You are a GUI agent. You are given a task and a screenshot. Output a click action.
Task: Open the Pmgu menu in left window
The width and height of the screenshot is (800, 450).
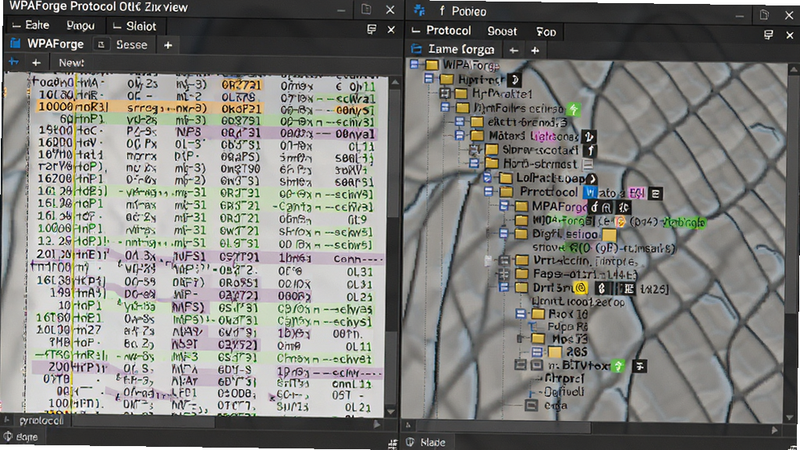[81, 26]
